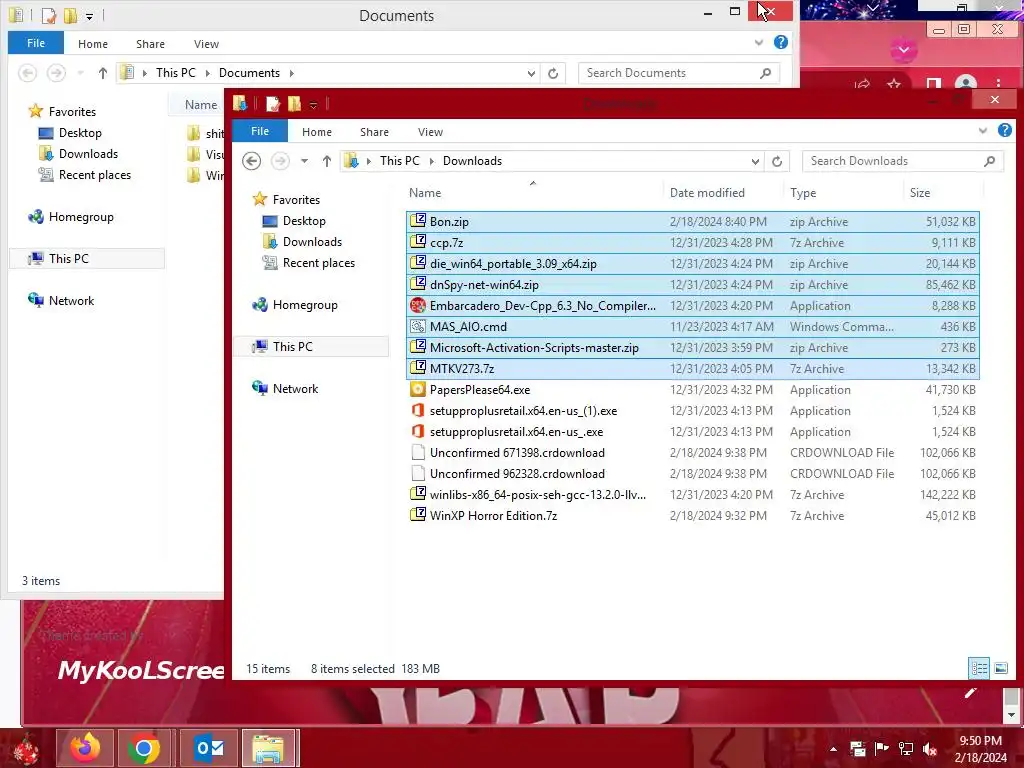This screenshot has width=1024, height=768.
Task: Click the Start button ornament icon
Action: click(x=26, y=749)
